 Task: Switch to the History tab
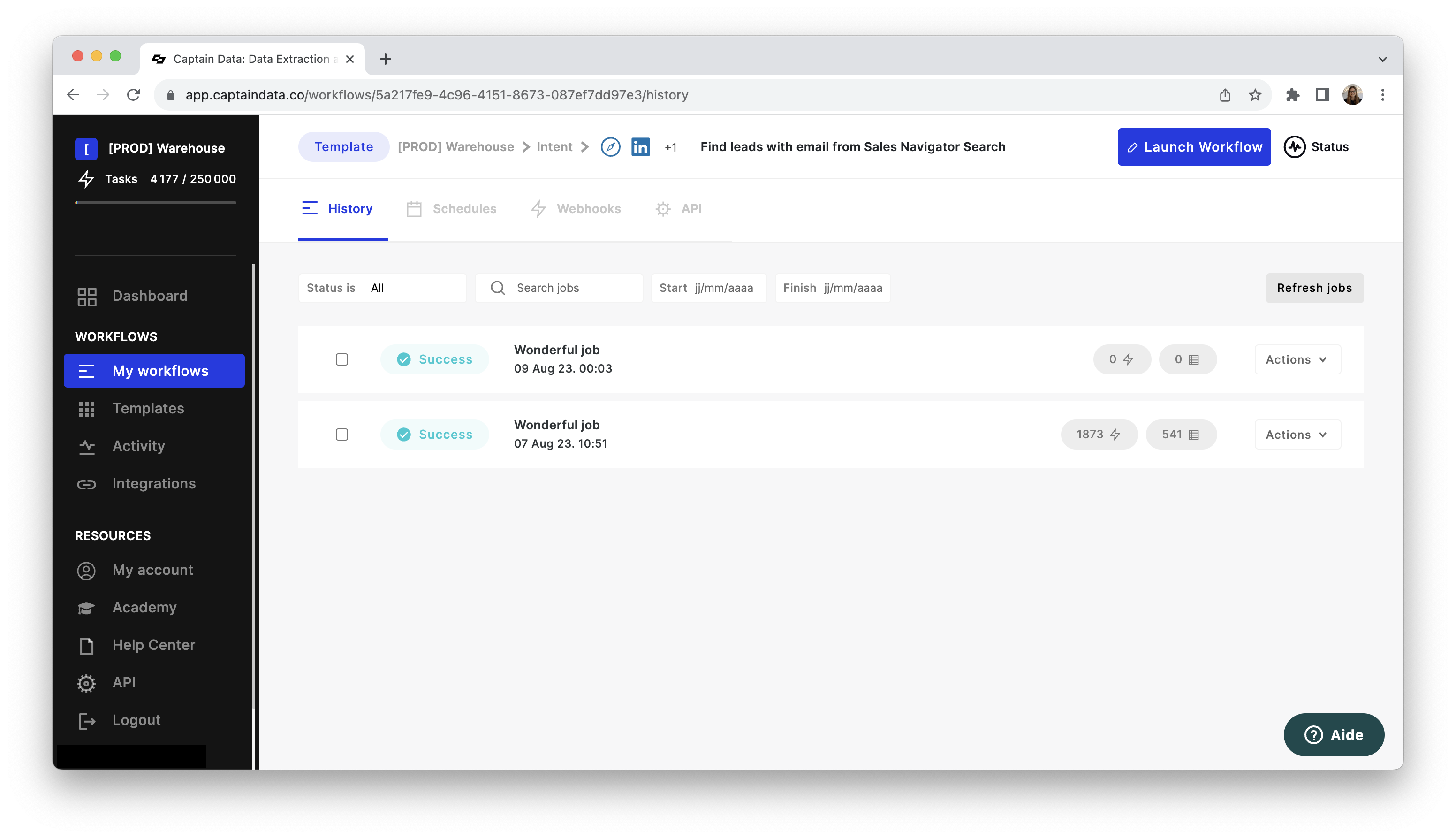[x=343, y=209]
